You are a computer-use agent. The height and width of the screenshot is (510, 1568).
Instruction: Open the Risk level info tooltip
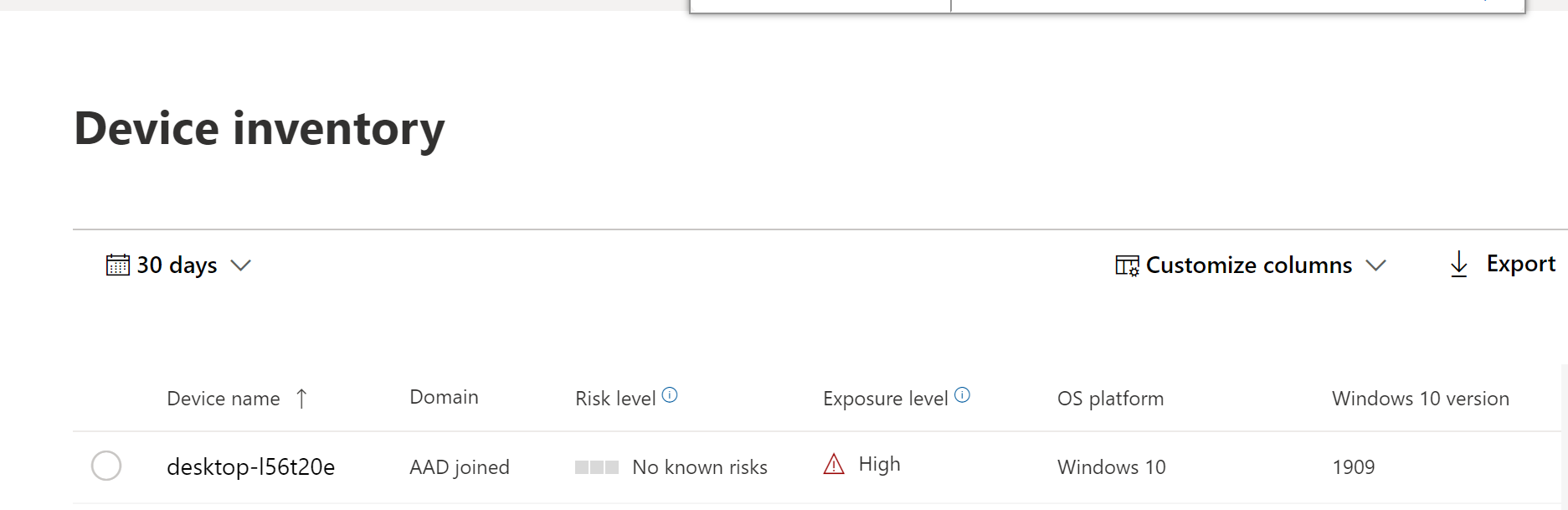[x=668, y=394]
